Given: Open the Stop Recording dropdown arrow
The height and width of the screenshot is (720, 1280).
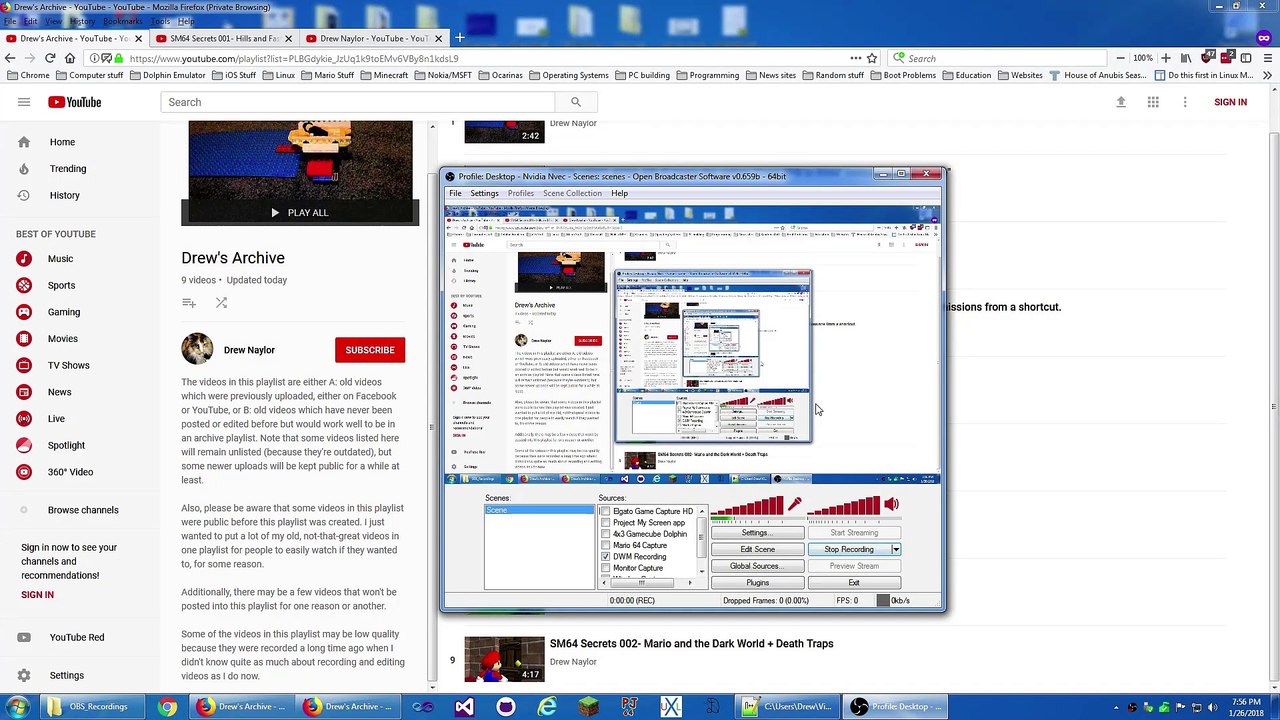Looking at the screenshot, I should tap(895, 549).
